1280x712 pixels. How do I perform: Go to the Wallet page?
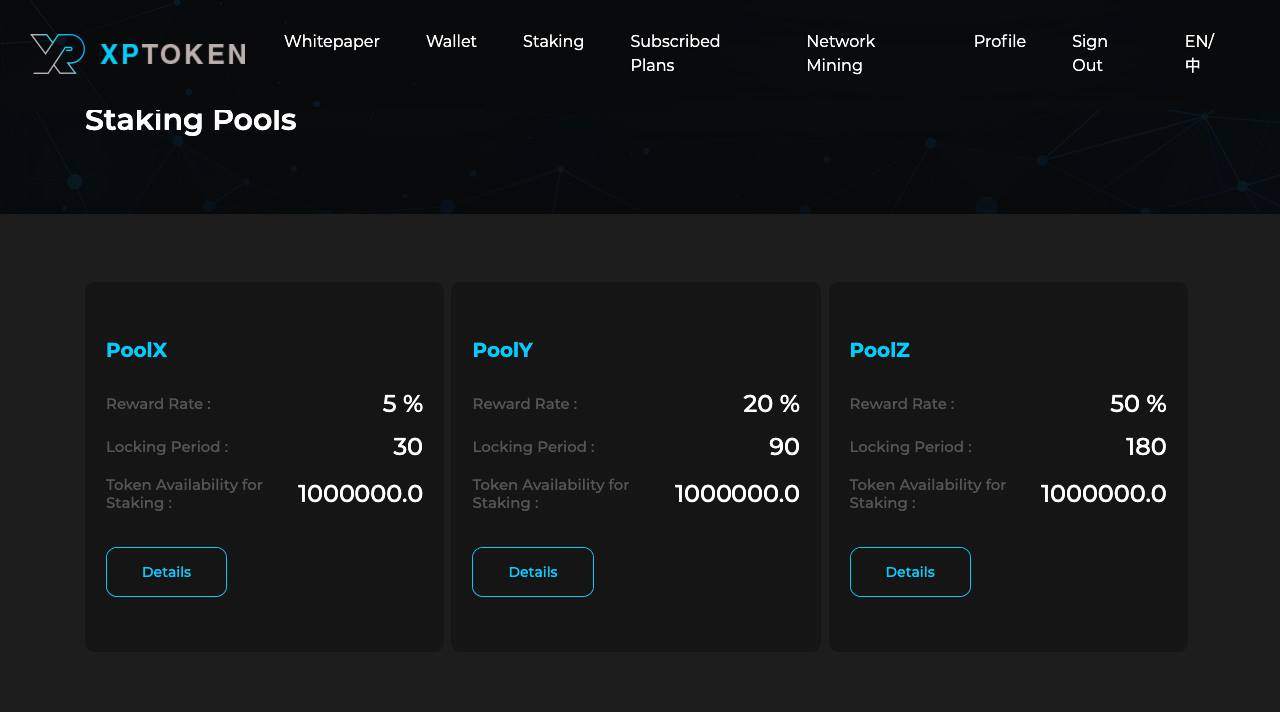tap(451, 42)
